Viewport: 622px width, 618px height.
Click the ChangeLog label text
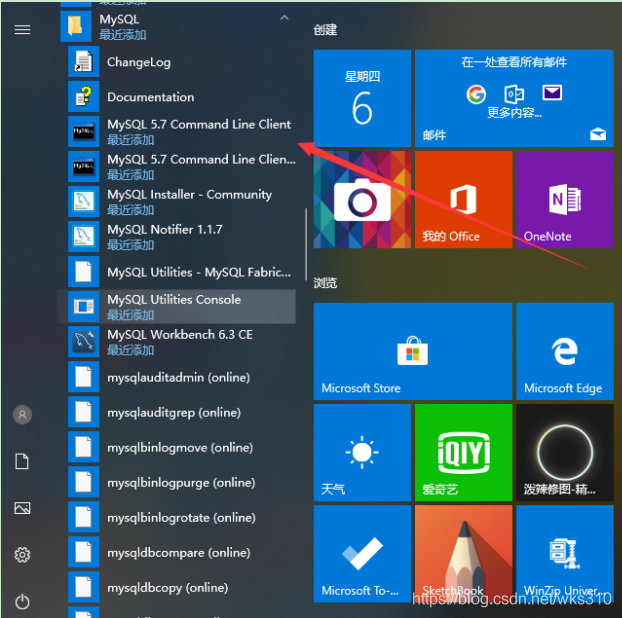[x=139, y=62]
